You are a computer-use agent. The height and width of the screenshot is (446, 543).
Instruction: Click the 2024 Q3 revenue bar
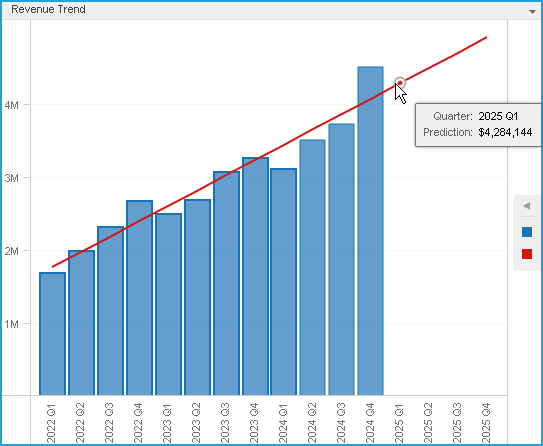(x=341, y=259)
